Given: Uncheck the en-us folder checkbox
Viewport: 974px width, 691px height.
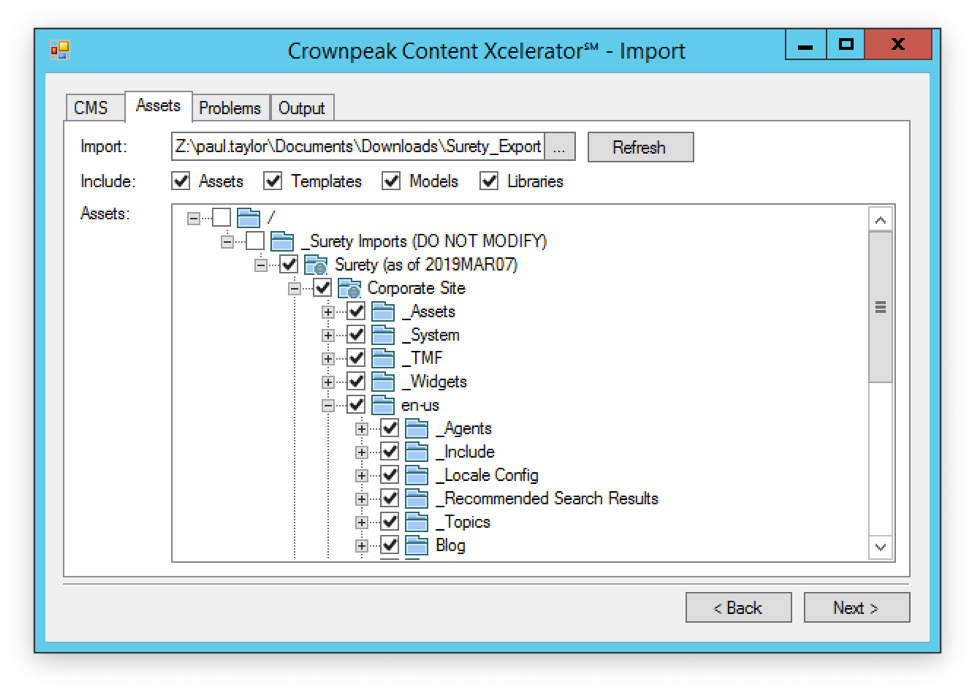Looking at the screenshot, I should tap(355, 405).
